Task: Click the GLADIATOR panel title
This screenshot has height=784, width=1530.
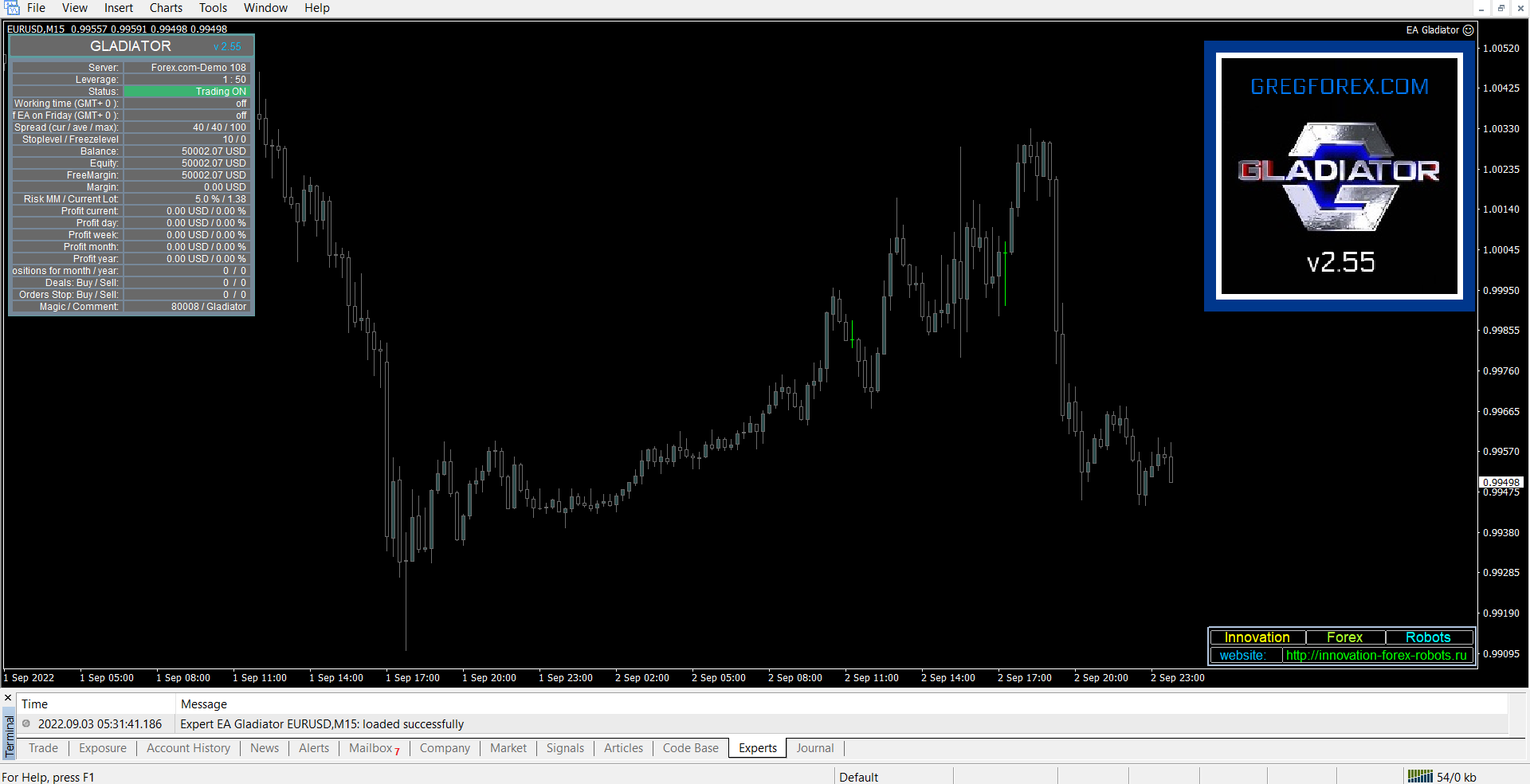Action: click(x=131, y=46)
